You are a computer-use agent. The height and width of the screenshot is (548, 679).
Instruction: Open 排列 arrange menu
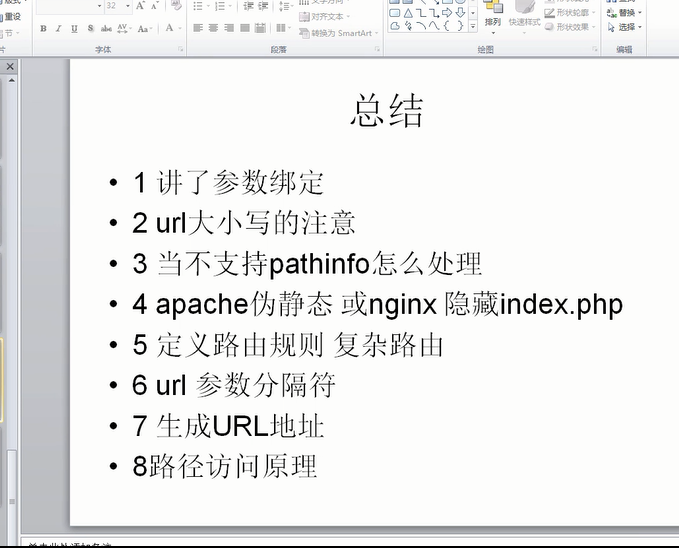(493, 16)
